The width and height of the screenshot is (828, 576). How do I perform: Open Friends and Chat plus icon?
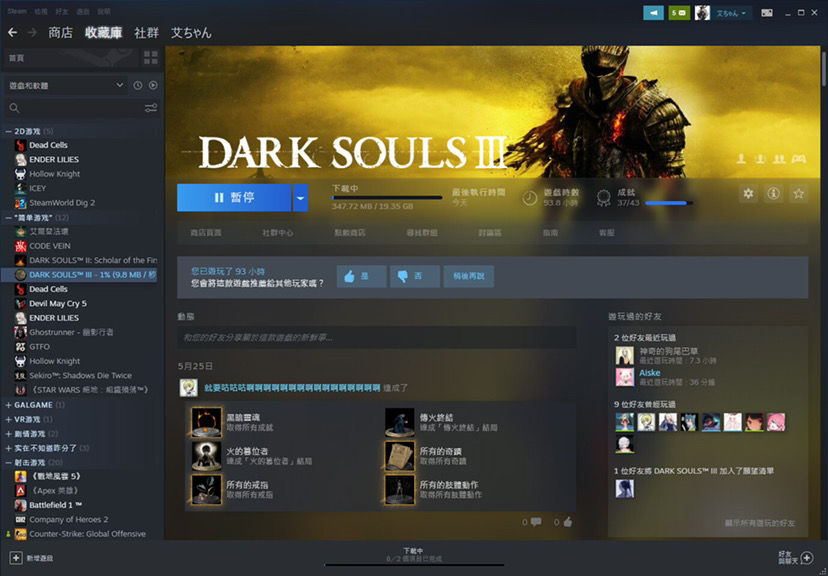(x=807, y=558)
